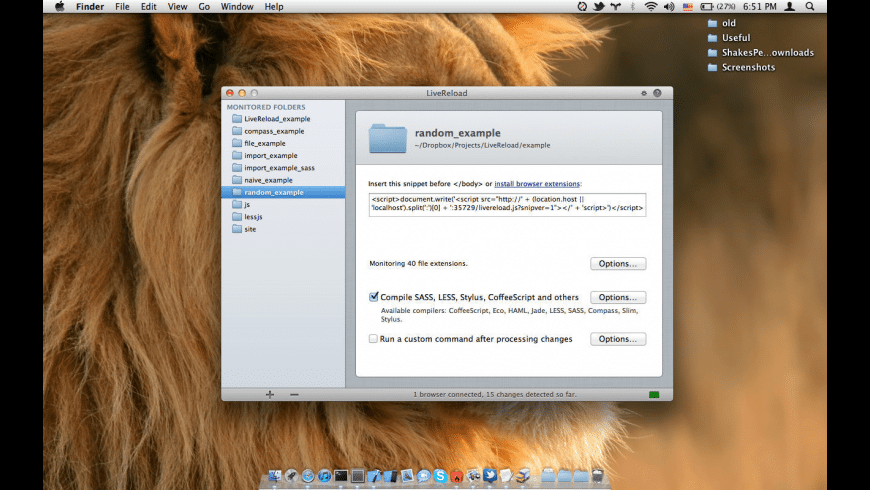Open the battery status menu

[717, 7]
